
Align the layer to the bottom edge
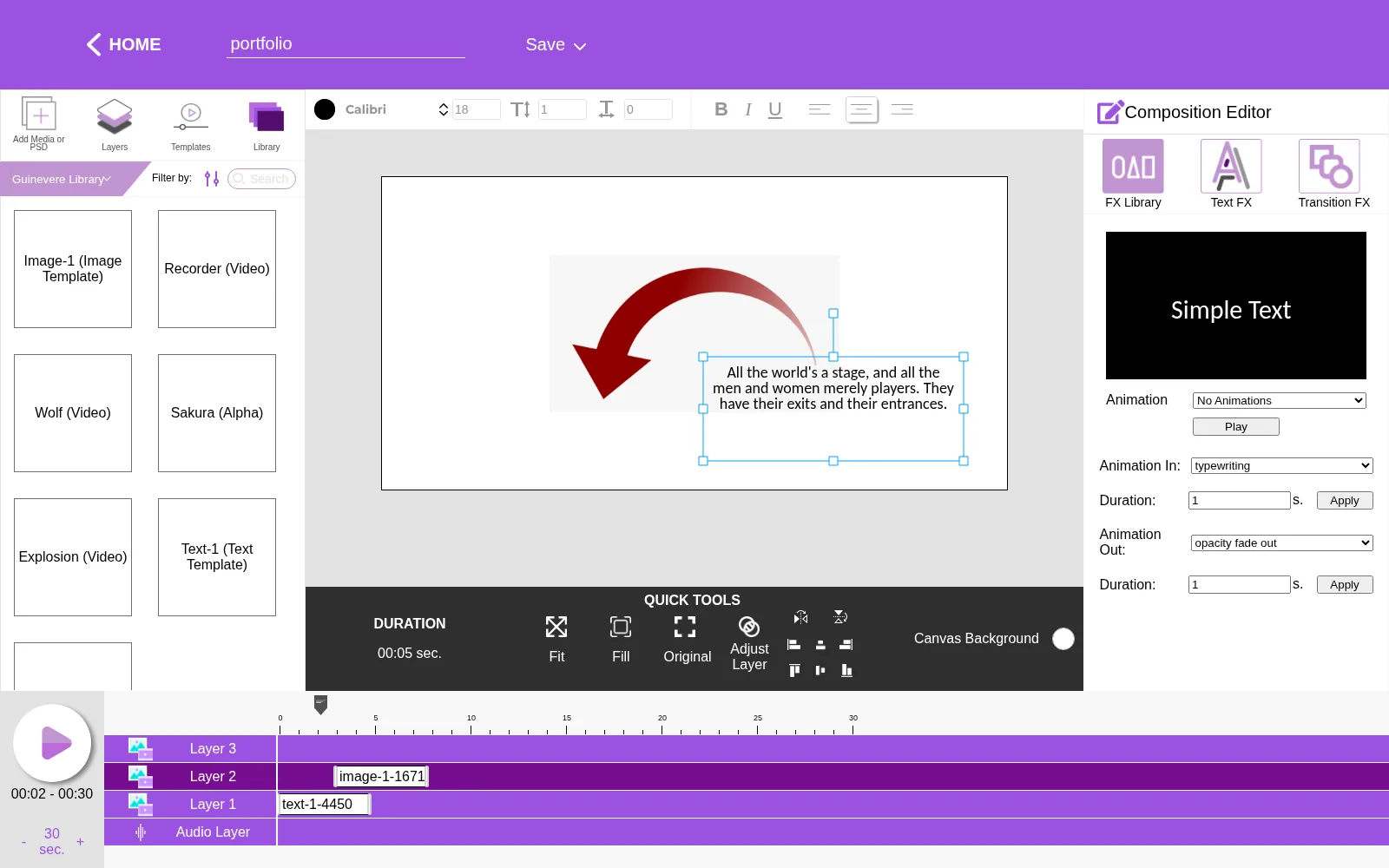pos(846,670)
